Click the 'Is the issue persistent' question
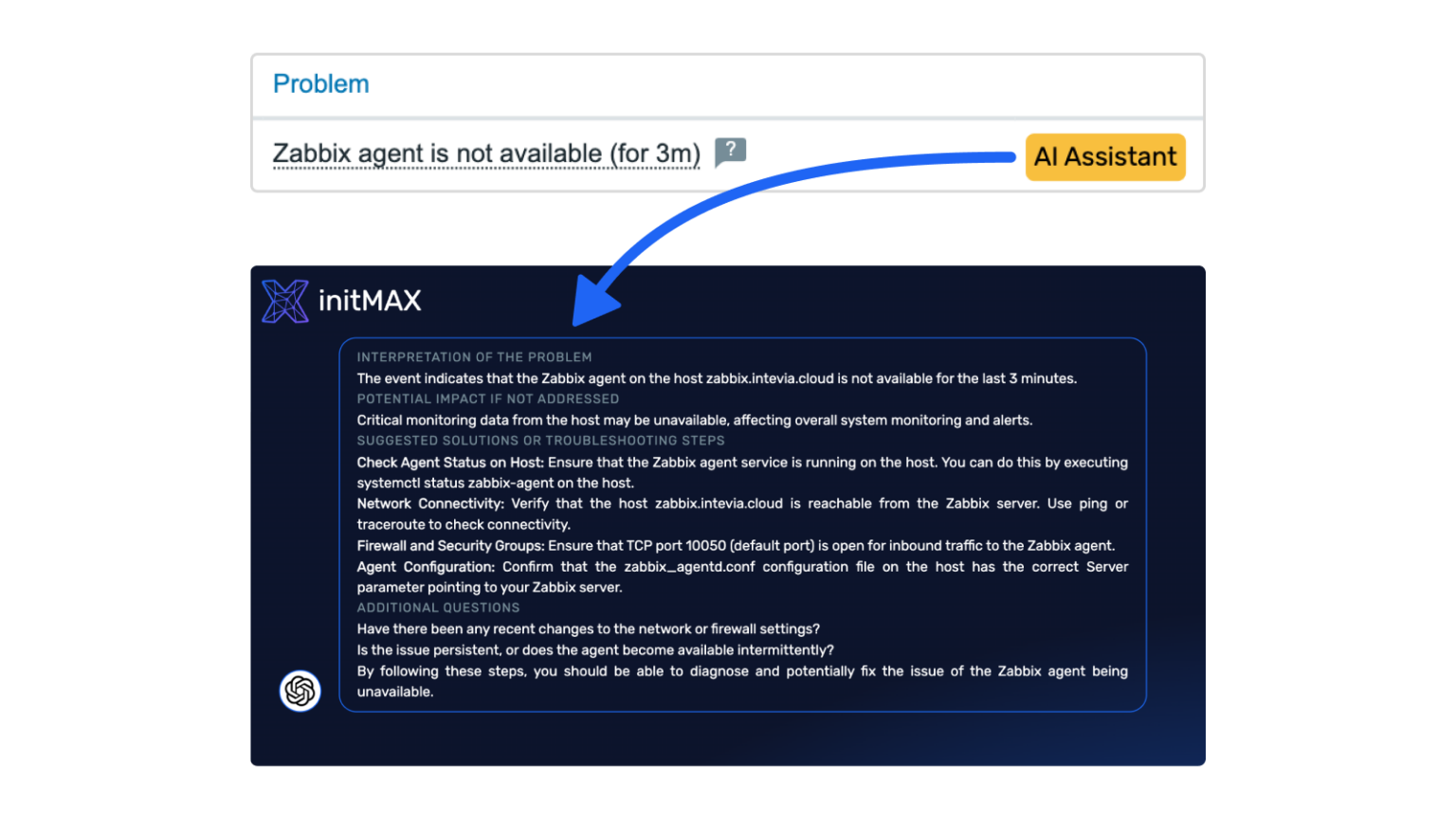 (x=595, y=650)
